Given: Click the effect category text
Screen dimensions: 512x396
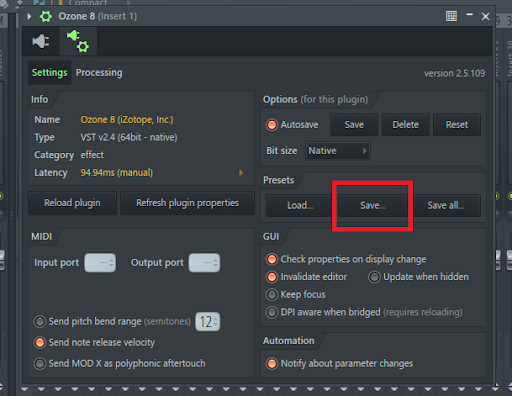Looking at the screenshot, I should click(x=92, y=155).
